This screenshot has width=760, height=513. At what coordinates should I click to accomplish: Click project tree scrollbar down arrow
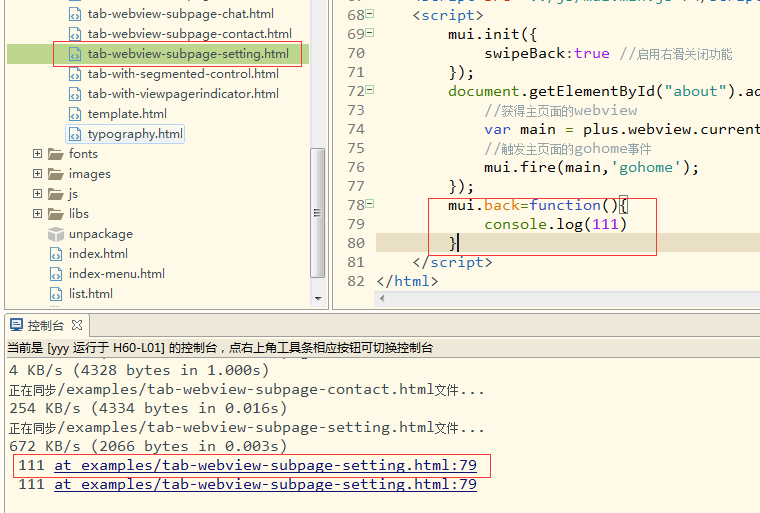click(318, 299)
